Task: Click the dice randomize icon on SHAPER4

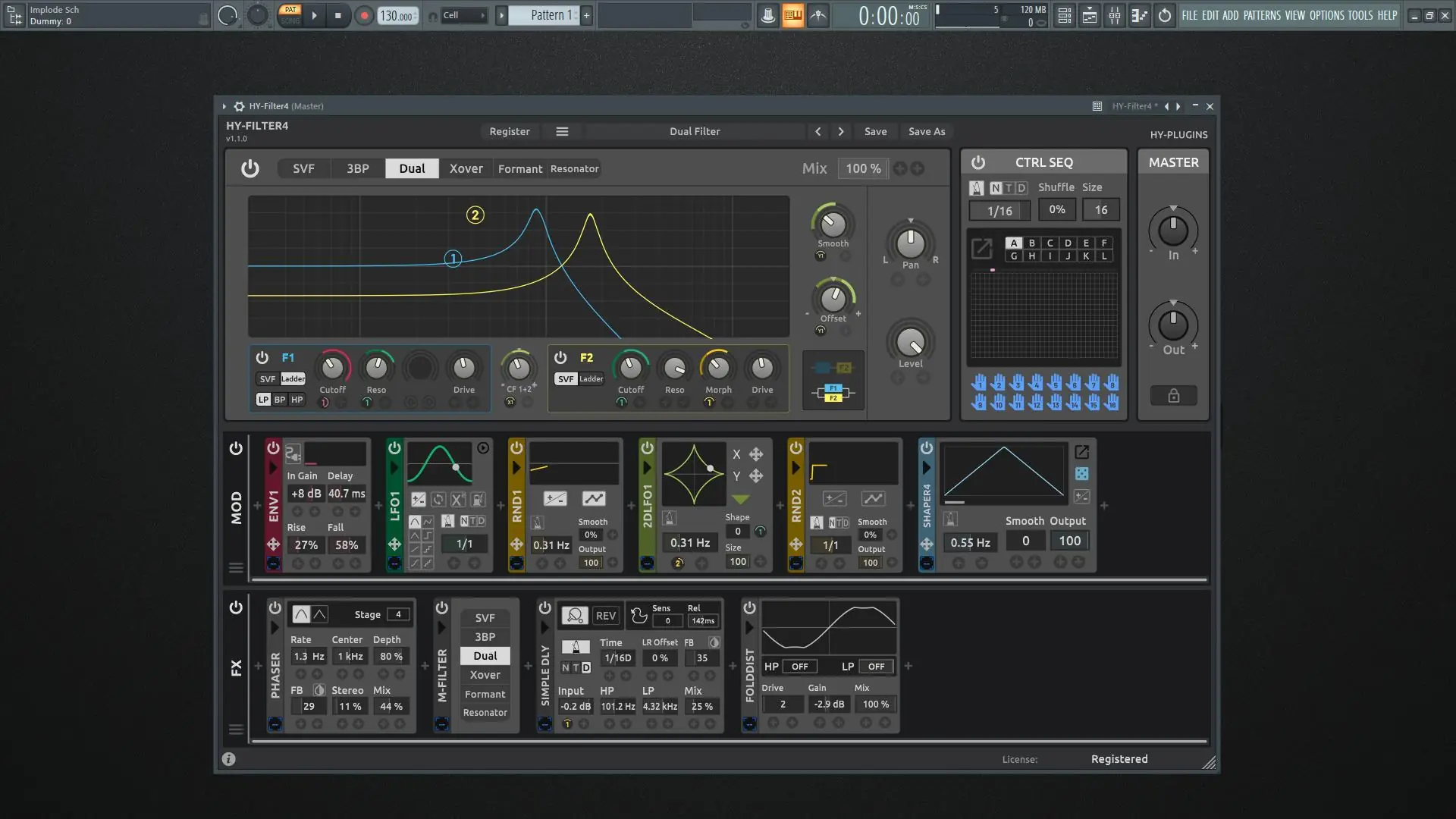Action: [1082, 473]
